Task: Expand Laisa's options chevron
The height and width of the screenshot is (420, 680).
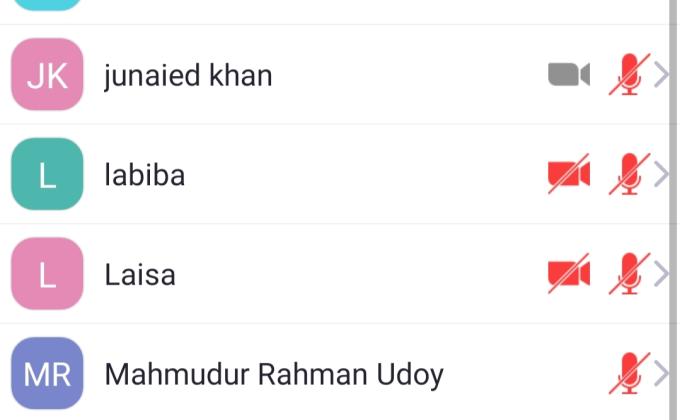Action: point(660,273)
